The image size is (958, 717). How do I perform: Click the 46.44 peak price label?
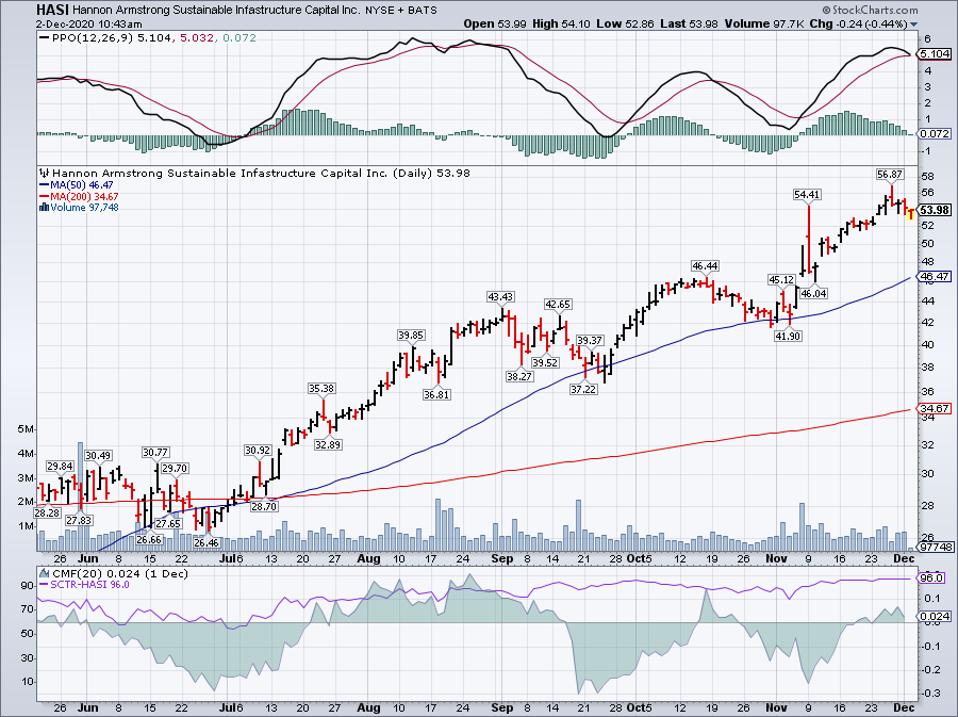coord(704,266)
